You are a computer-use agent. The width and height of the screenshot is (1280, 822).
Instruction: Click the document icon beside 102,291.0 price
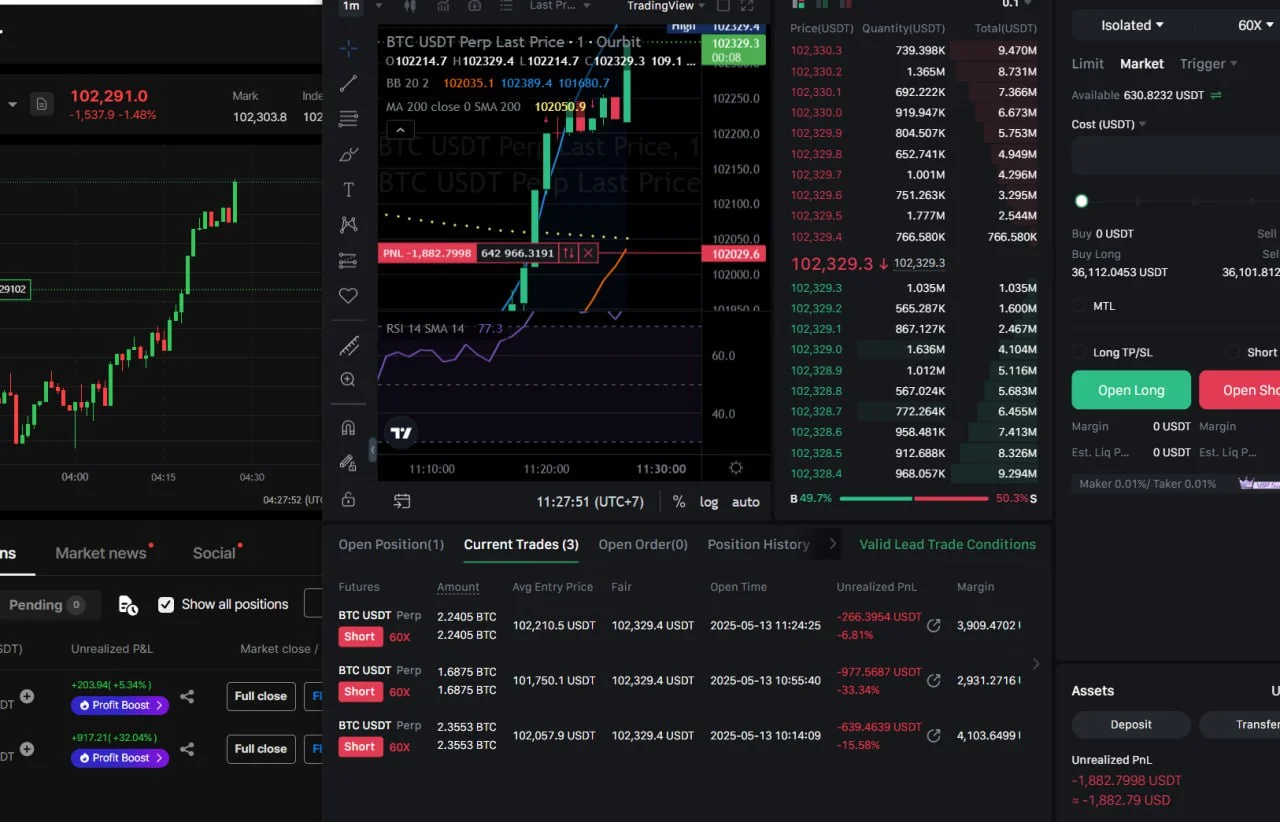pos(41,104)
